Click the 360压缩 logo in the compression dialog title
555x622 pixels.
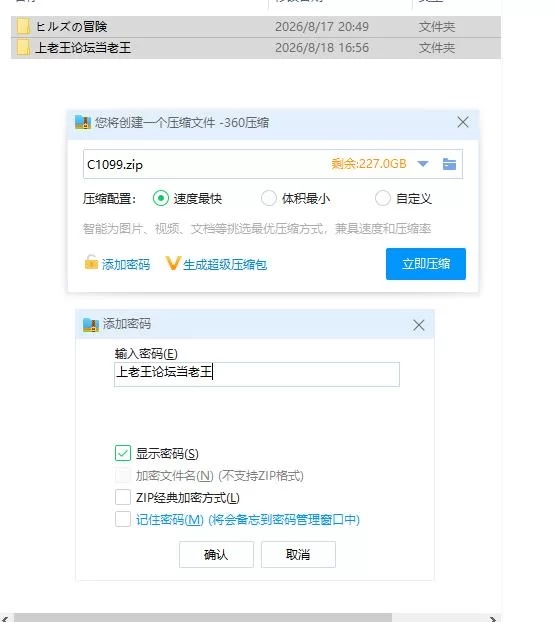click(83, 122)
